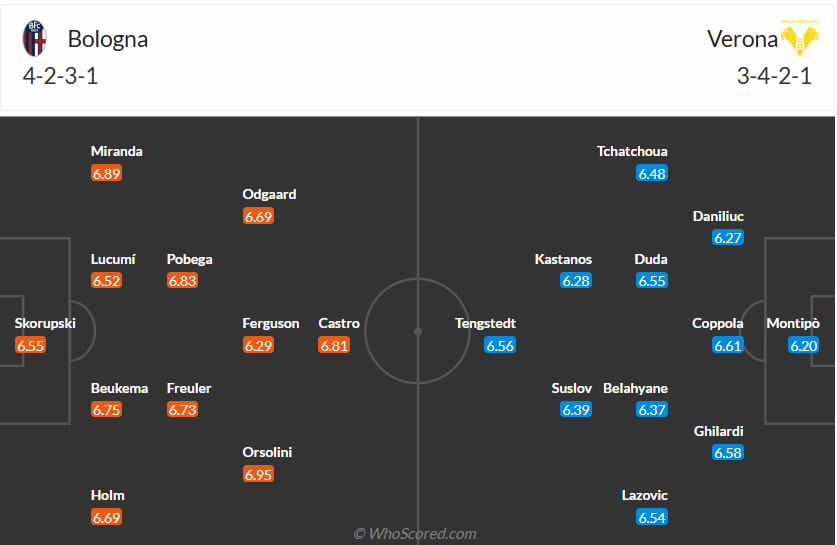Viewport: 837px width, 545px height.
Task: Select Lazovic's 6.54 rating badge
Action: (652, 517)
